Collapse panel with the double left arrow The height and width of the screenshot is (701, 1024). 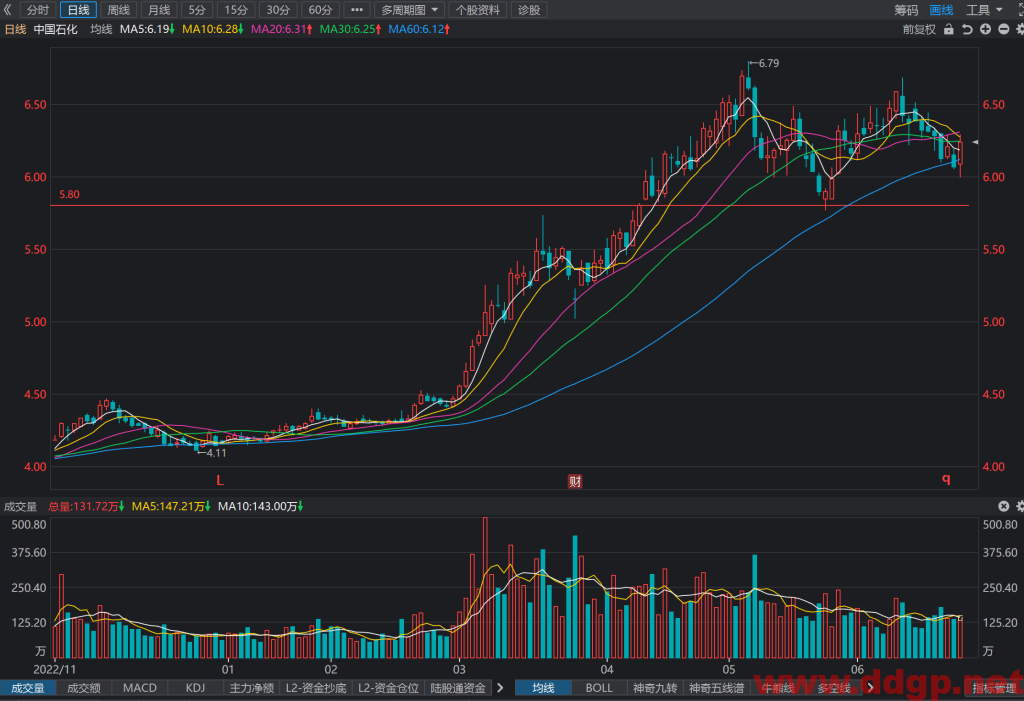(7, 10)
